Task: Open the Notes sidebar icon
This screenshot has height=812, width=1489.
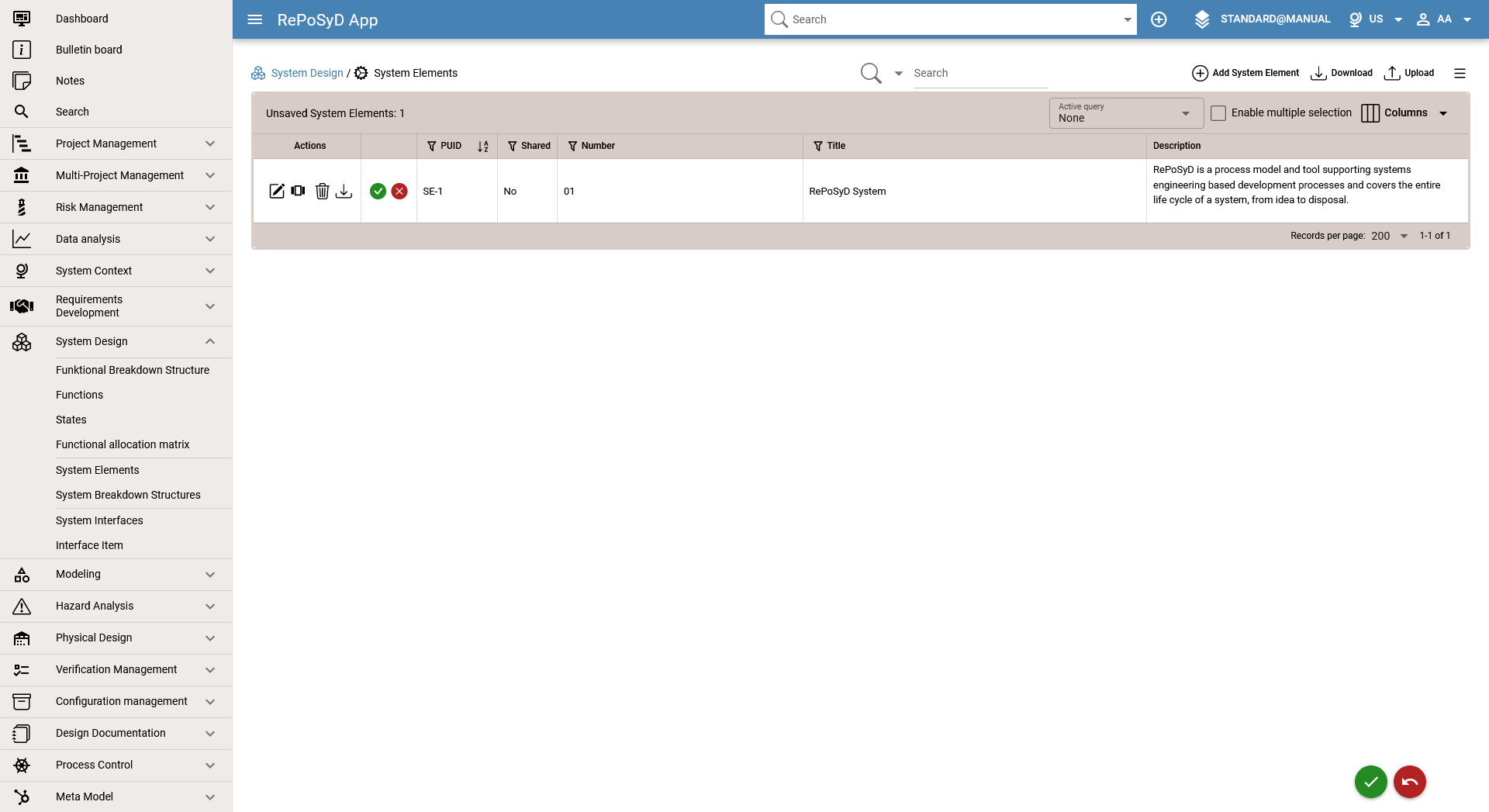Action: coord(22,81)
